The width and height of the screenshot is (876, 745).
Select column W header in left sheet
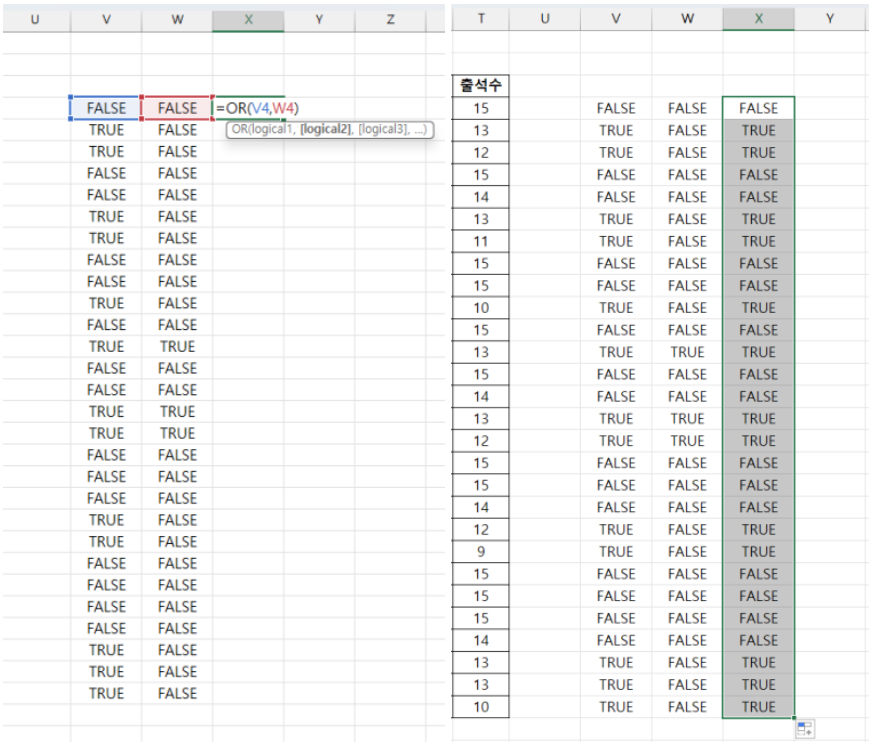coord(177,20)
